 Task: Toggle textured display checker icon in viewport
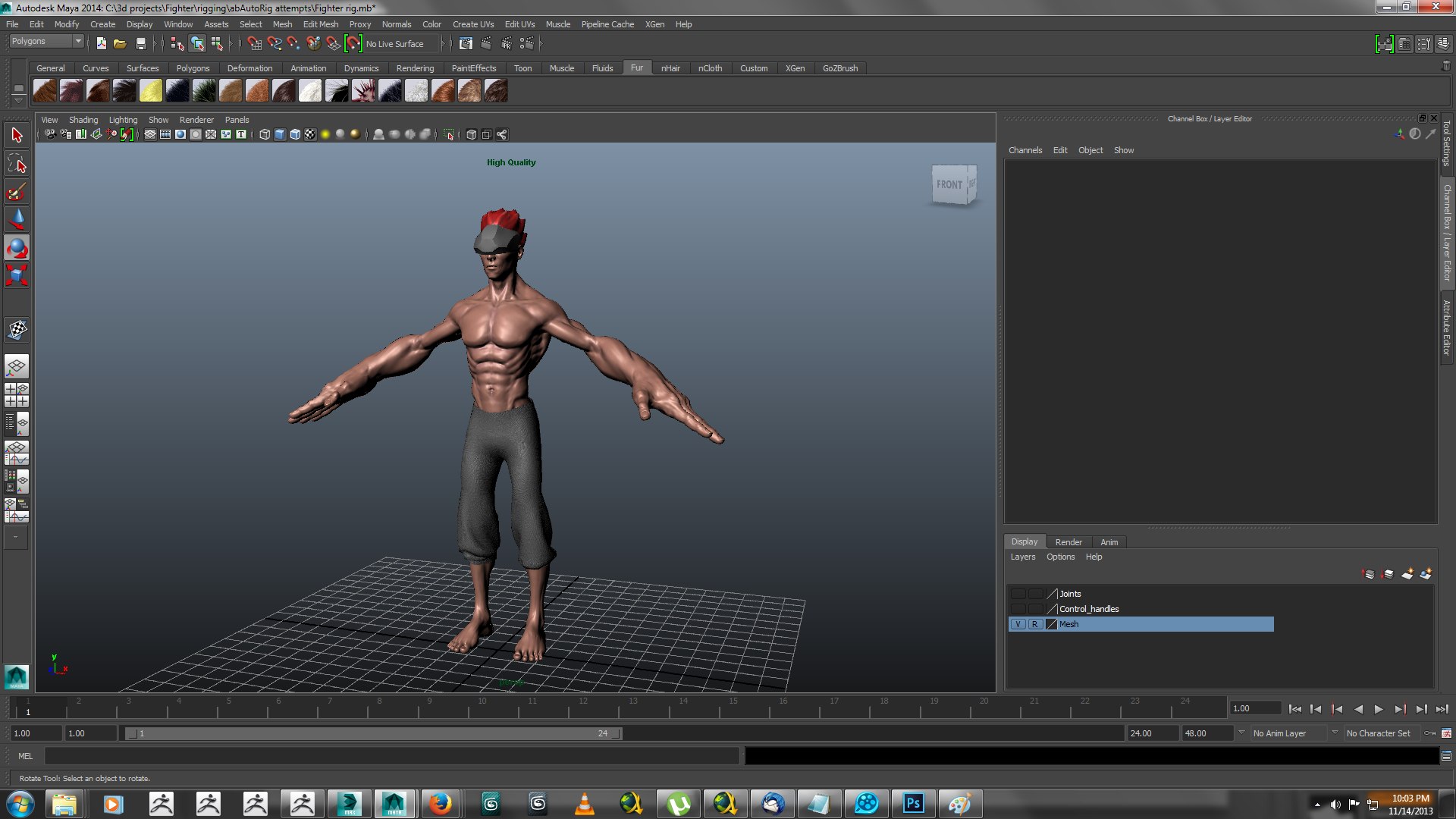point(310,134)
